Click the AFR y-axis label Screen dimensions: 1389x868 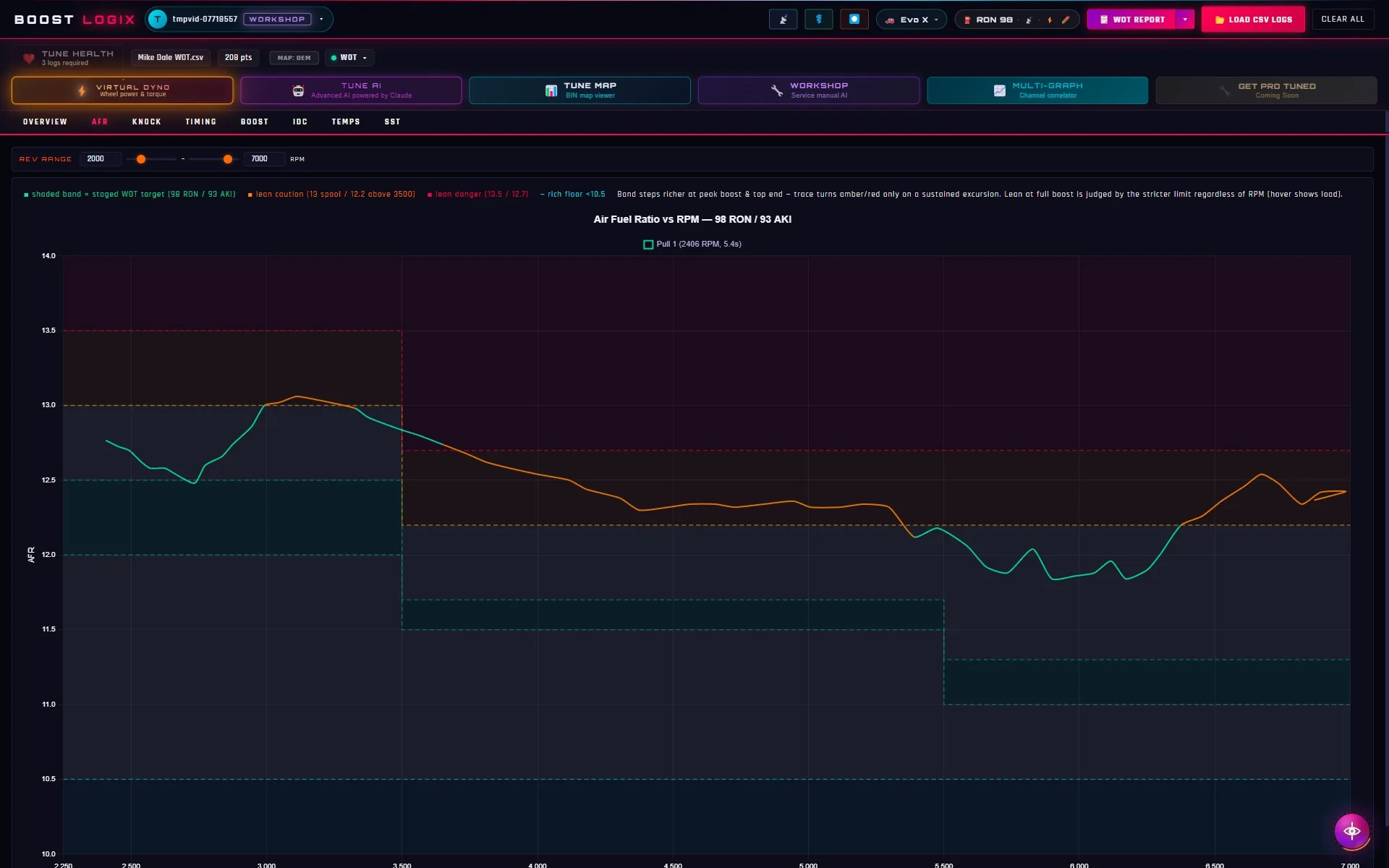tap(31, 555)
